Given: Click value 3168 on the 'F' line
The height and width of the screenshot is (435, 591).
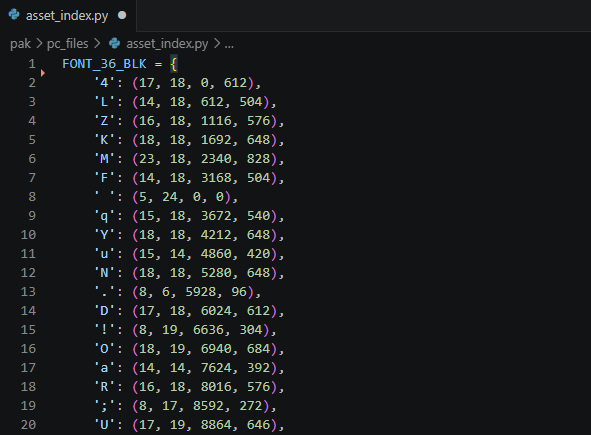Looking at the screenshot, I should point(216,178).
